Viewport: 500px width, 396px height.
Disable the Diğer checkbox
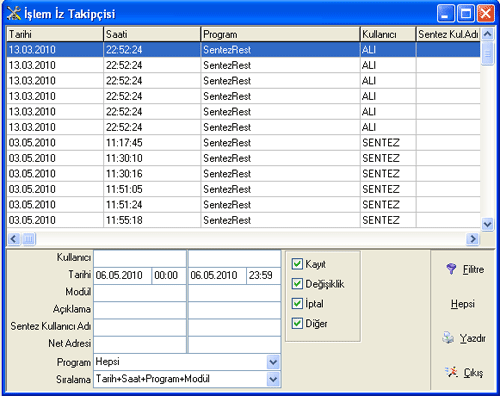coord(297,323)
